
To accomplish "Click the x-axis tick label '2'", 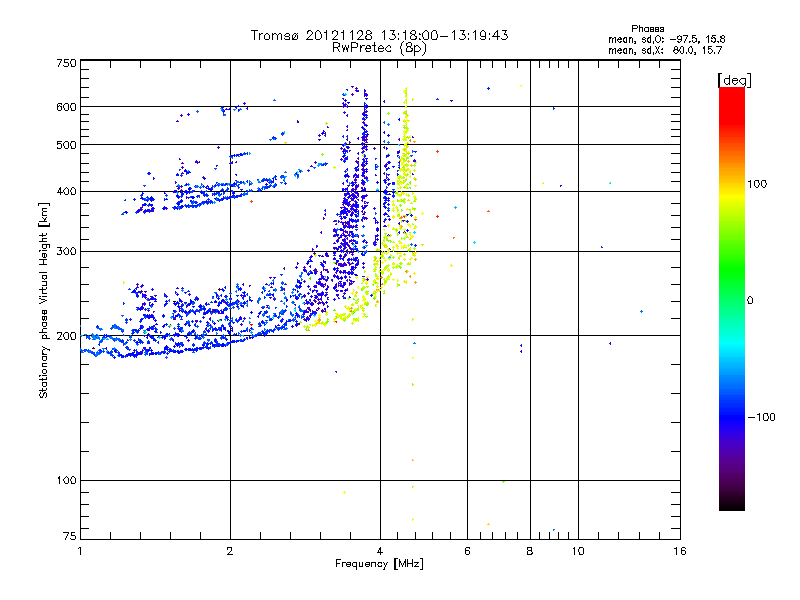I will (x=230, y=551).
